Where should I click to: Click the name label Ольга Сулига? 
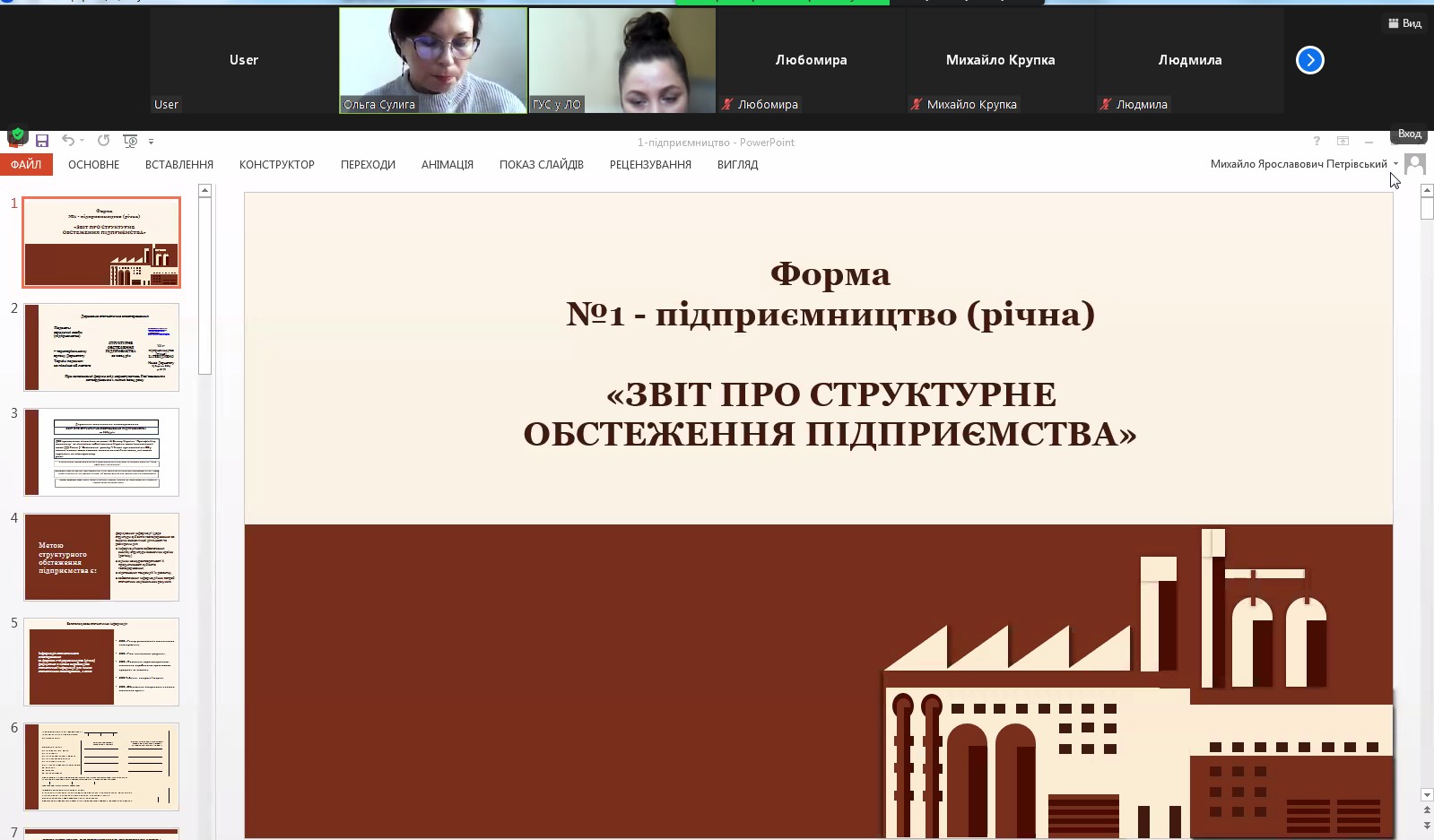click(x=379, y=104)
